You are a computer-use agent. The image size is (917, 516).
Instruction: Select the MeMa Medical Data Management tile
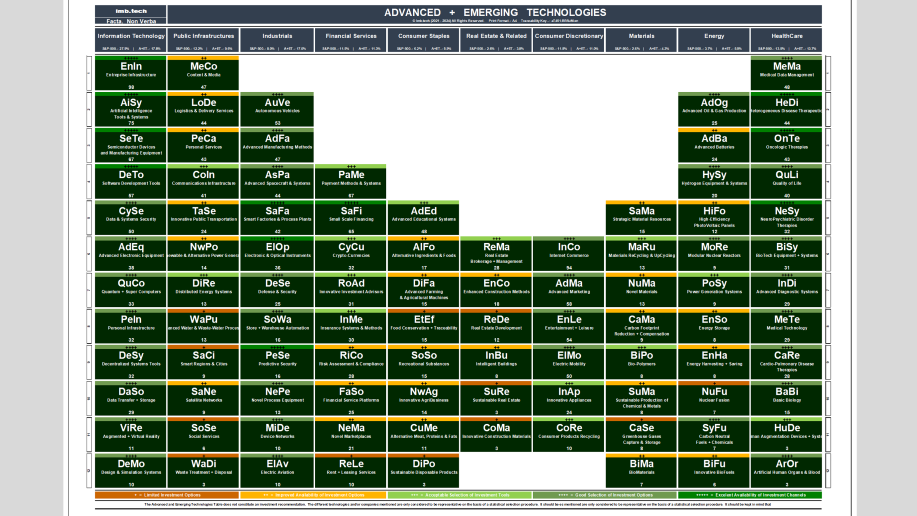click(x=787, y=73)
